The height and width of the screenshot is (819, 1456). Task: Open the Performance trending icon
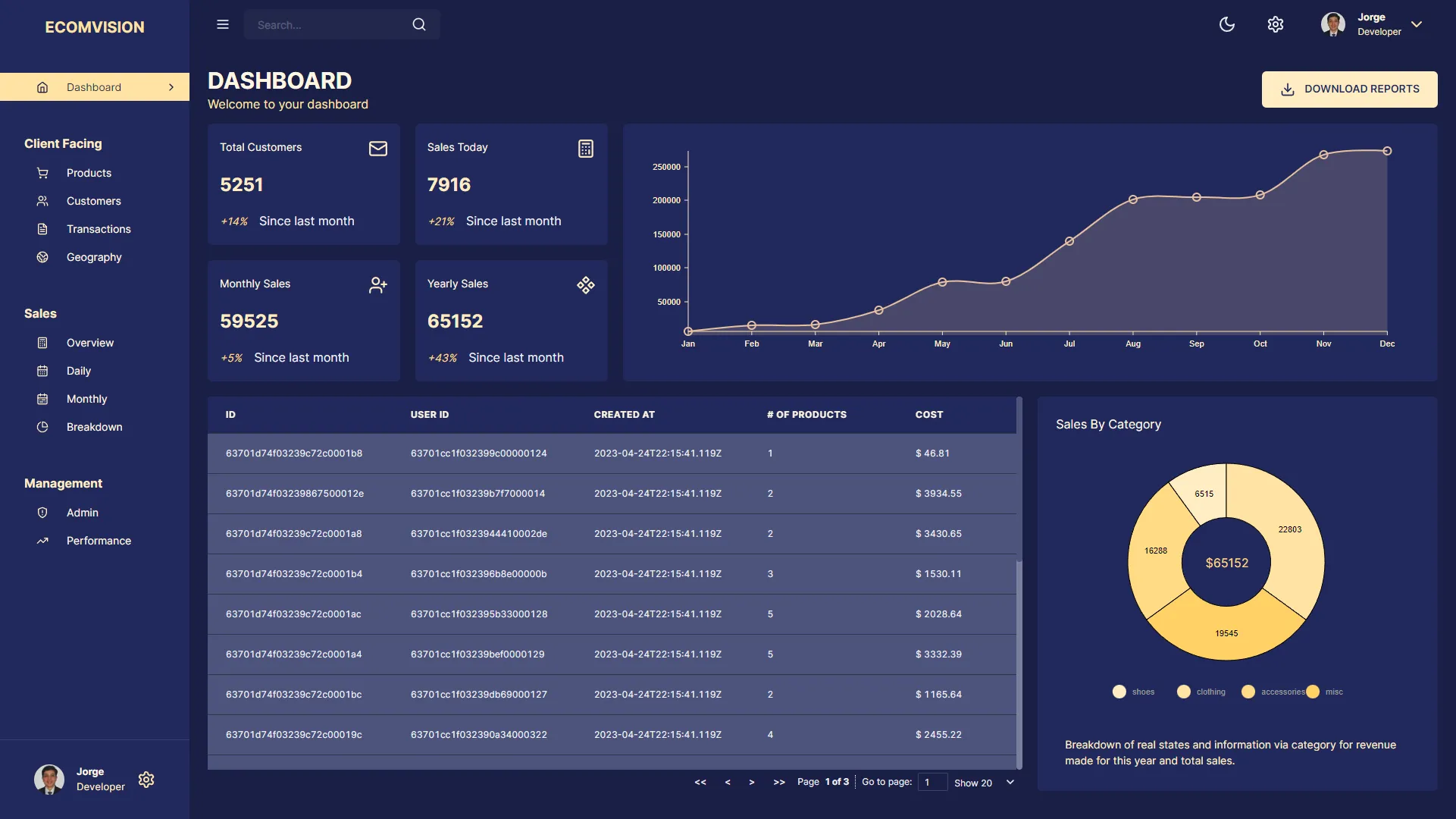click(x=42, y=541)
